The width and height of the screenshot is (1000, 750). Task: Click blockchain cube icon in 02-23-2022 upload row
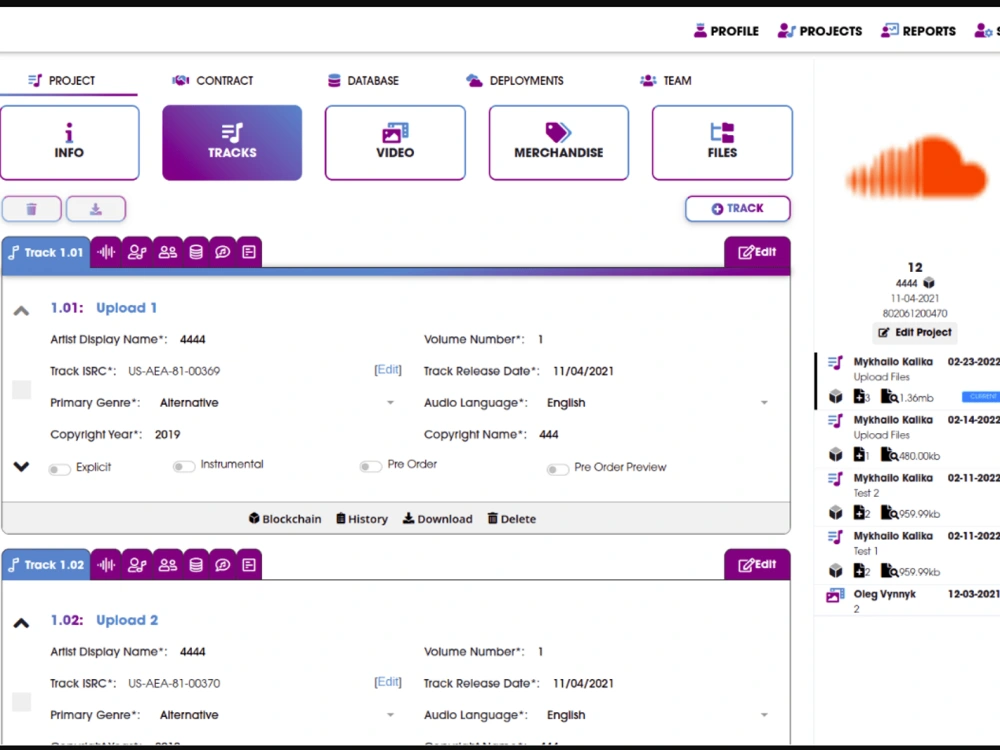click(835, 397)
